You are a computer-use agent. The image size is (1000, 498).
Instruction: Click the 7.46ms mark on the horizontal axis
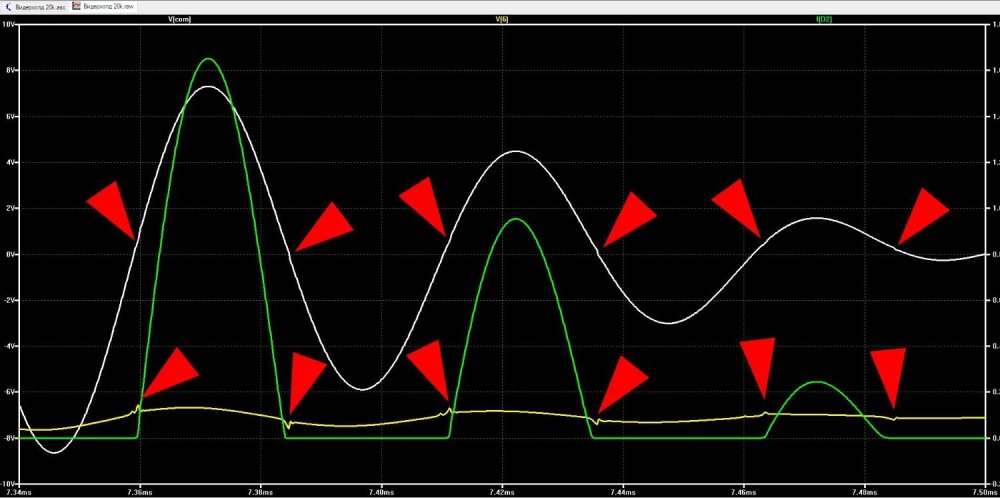pyautogui.click(x=743, y=492)
